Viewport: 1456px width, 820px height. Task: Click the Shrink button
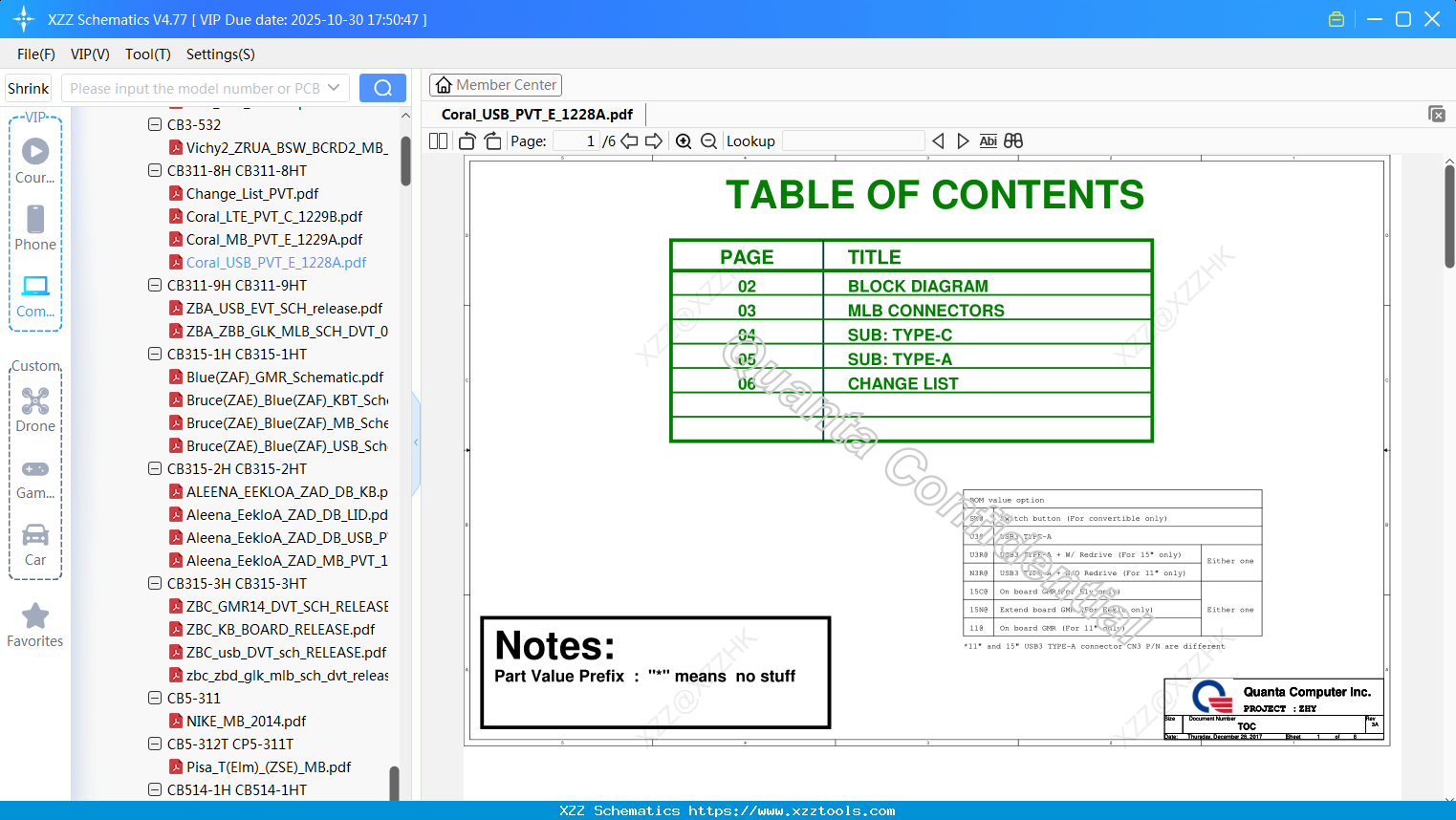pyautogui.click(x=29, y=88)
